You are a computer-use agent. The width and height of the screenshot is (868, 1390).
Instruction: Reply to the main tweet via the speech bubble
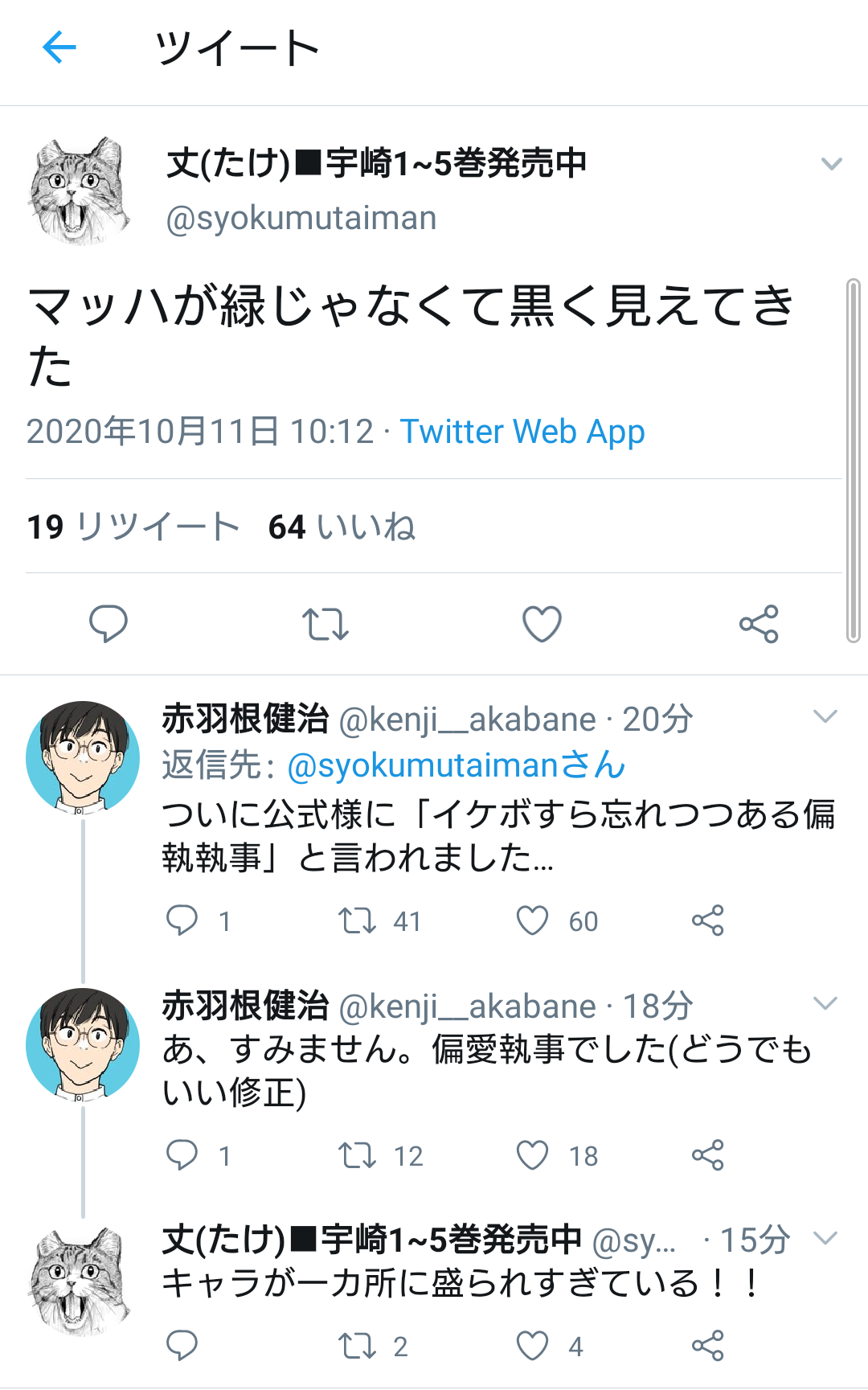[x=108, y=624]
